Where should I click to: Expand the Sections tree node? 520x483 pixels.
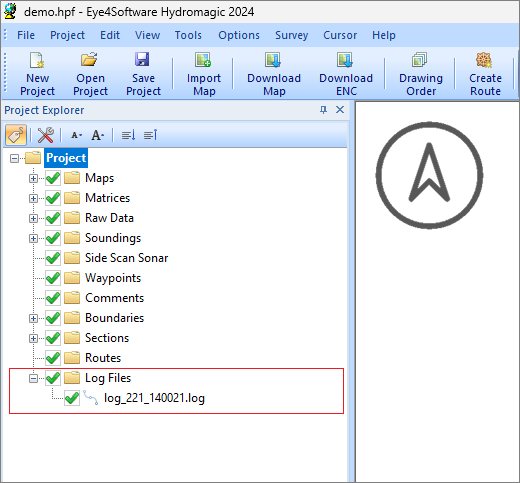pyautogui.click(x=33, y=339)
